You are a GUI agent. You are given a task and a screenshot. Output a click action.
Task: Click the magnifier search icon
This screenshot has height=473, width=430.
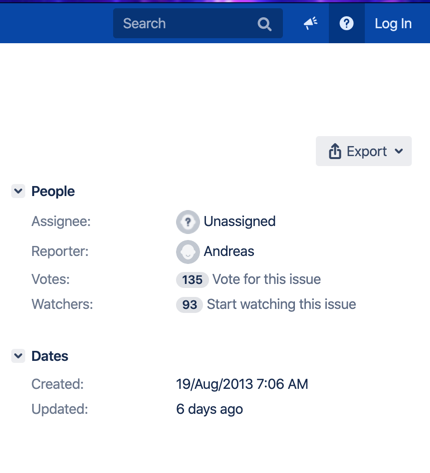point(264,24)
